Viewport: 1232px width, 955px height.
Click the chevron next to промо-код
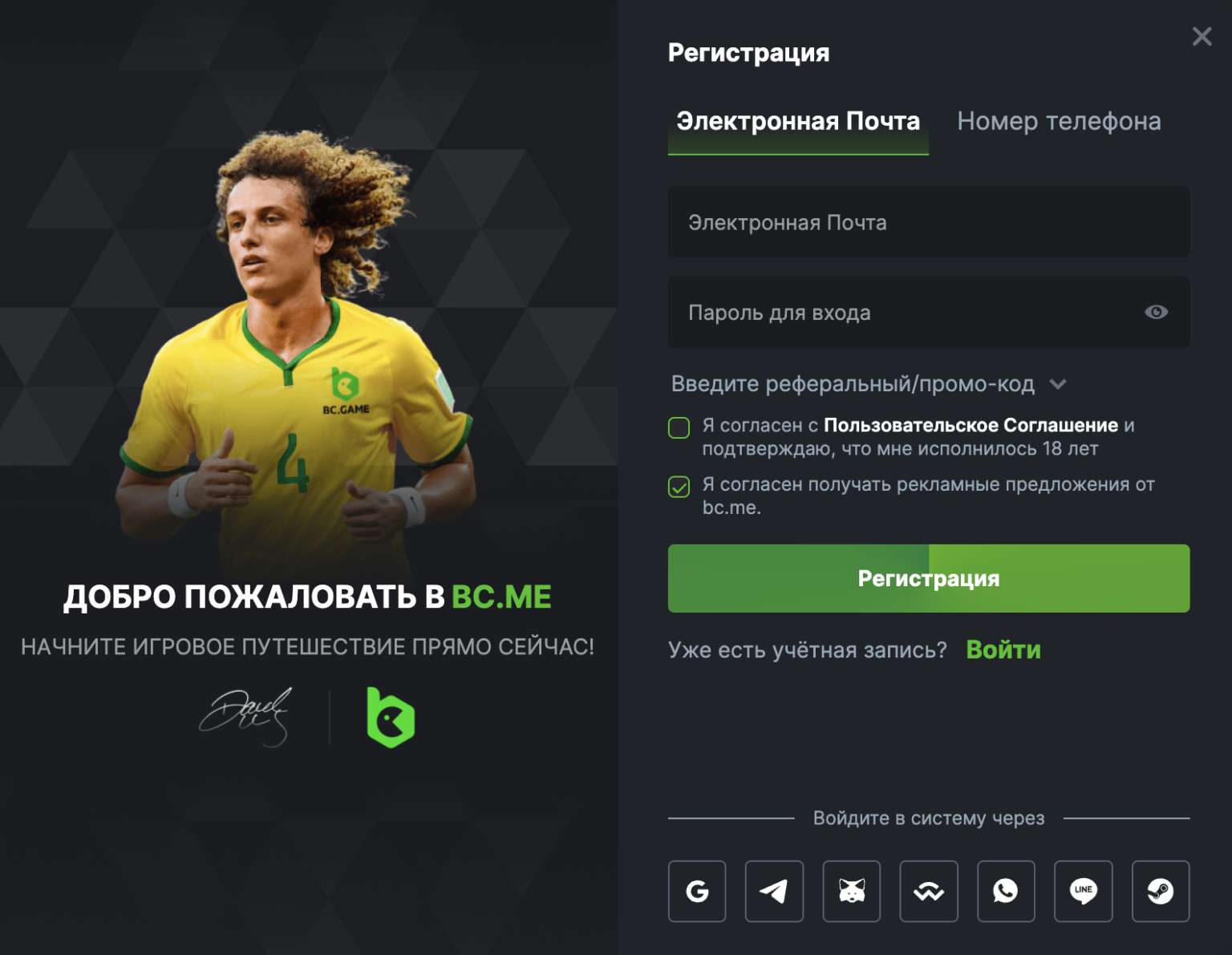pos(1058,385)
